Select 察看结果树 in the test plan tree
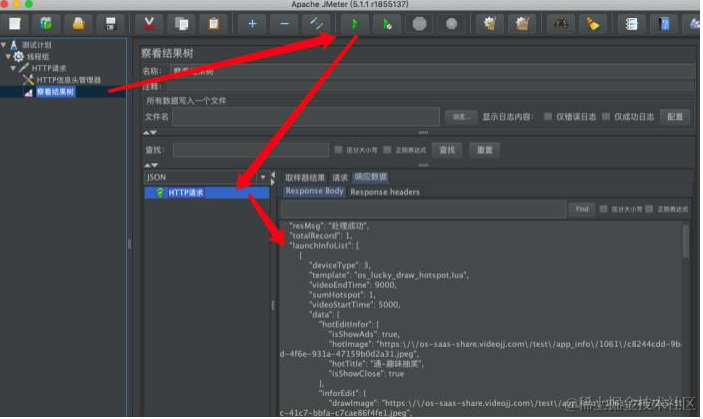Screen dimensions: 703x419 (x=55, y=92)
